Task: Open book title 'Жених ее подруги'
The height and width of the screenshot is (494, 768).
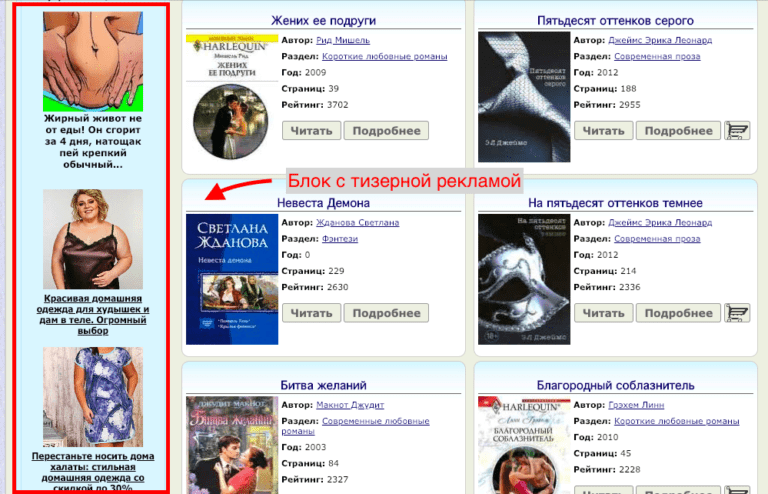Action: [x=323, y=21]
